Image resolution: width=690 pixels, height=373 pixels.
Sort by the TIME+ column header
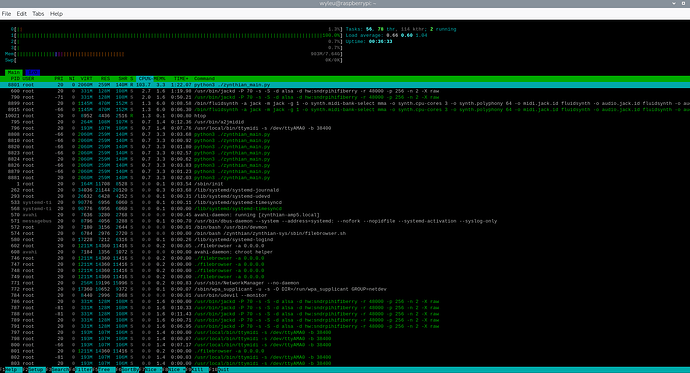pos(181,79)
